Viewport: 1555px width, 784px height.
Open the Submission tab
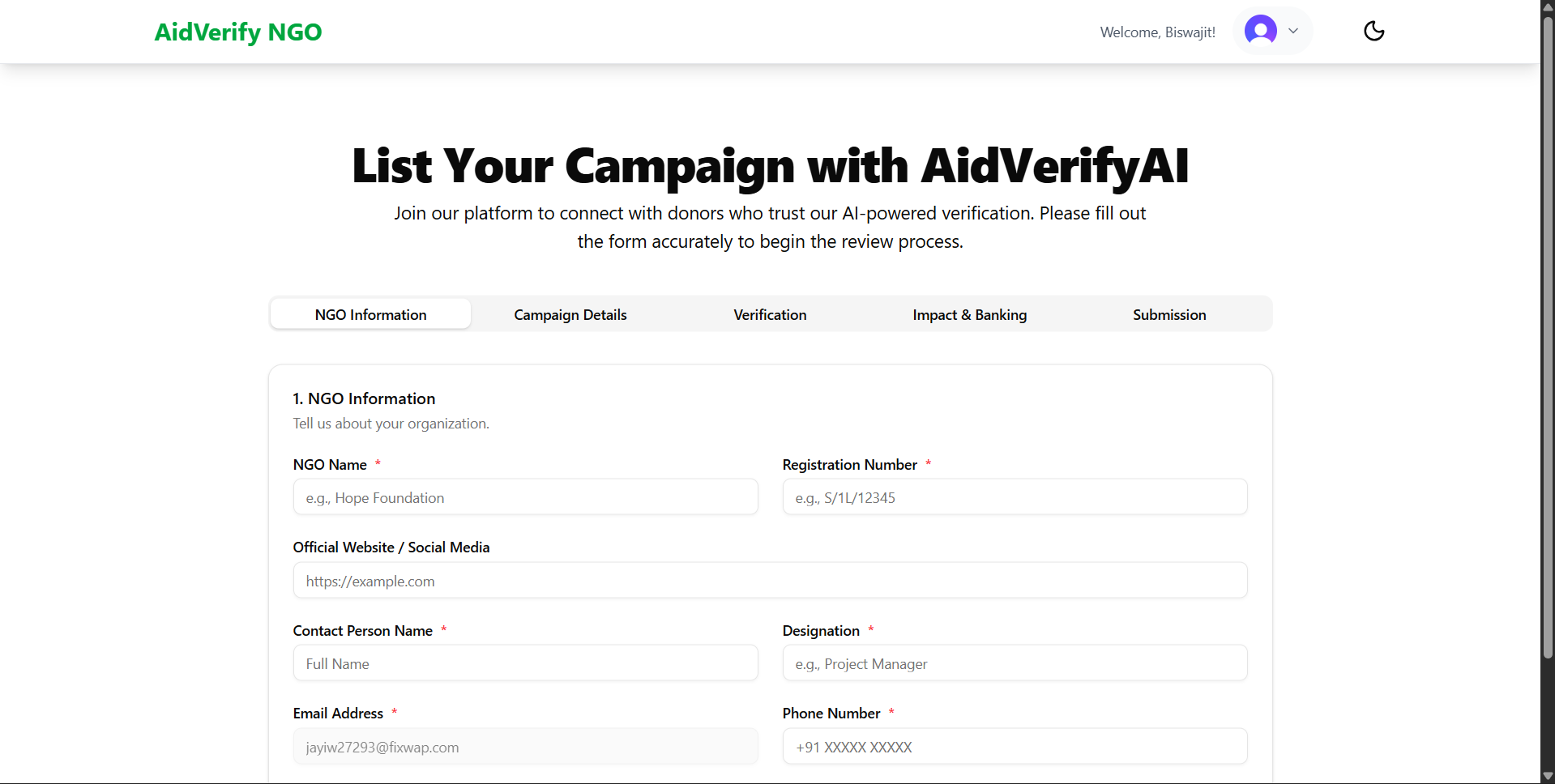click(x=1168, y=314)
